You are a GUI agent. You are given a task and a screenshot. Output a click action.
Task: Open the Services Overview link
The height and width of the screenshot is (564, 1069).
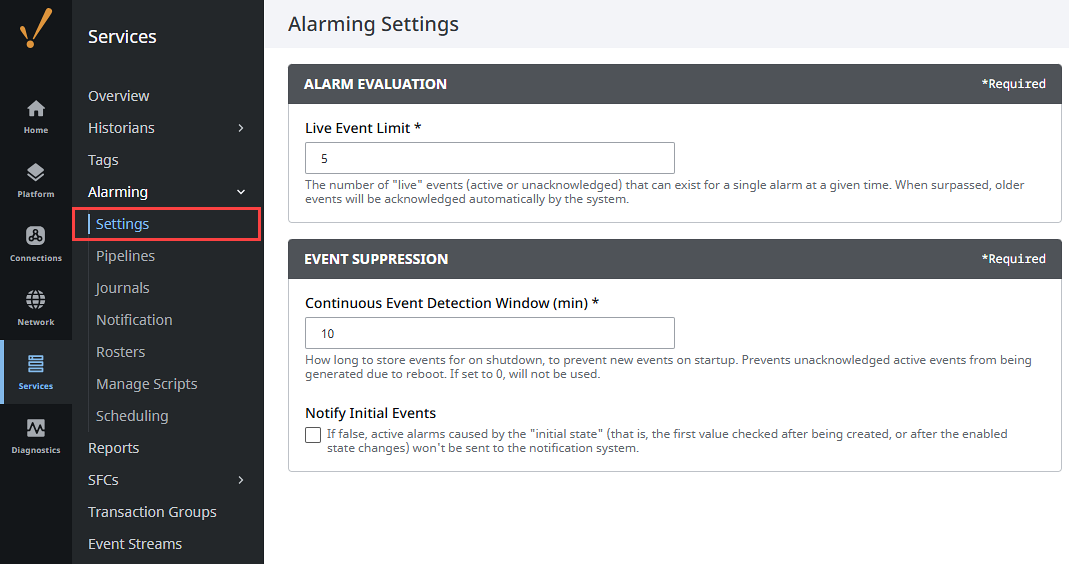tap(118, 96)
